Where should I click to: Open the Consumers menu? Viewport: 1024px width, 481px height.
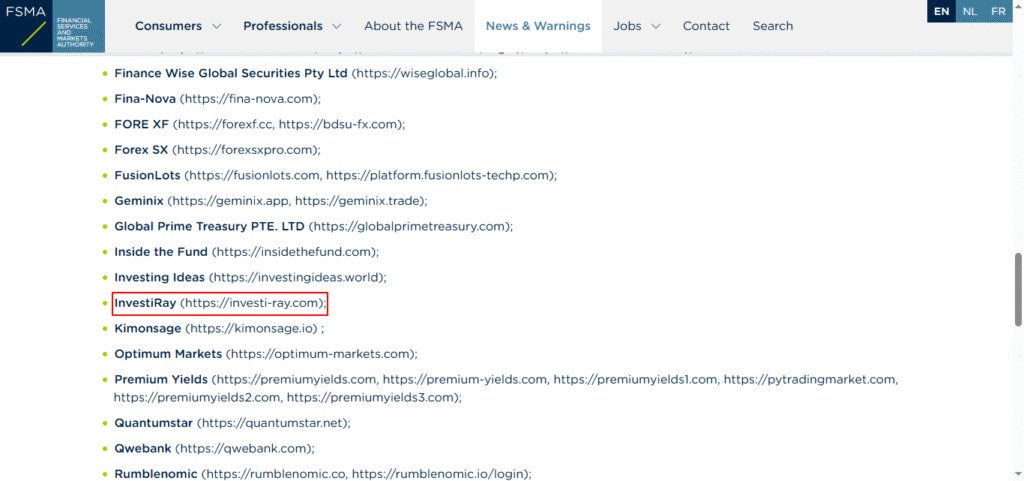coord(168,26)
